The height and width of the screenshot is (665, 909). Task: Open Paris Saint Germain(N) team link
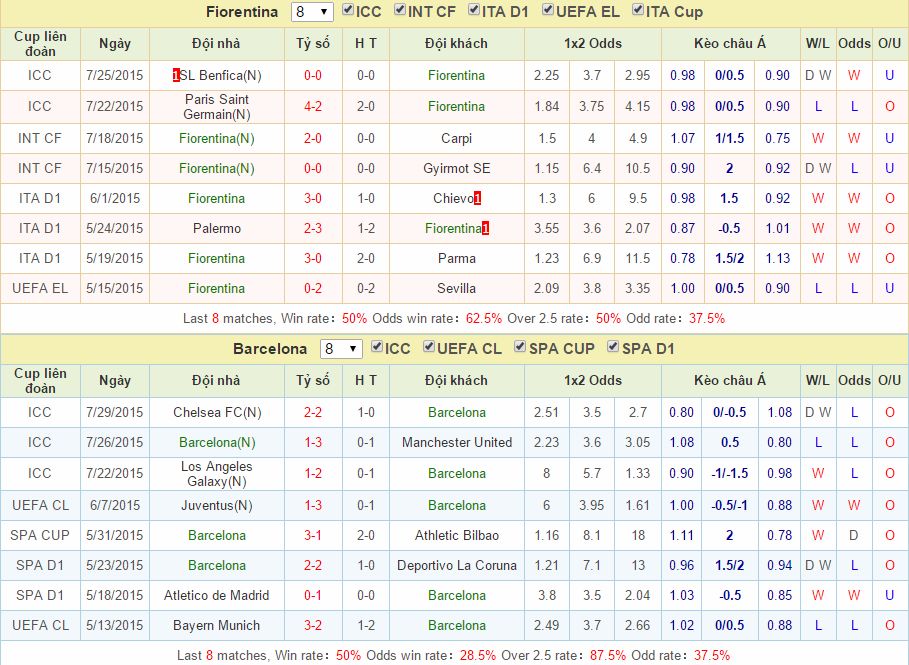(x=217, y=107)
